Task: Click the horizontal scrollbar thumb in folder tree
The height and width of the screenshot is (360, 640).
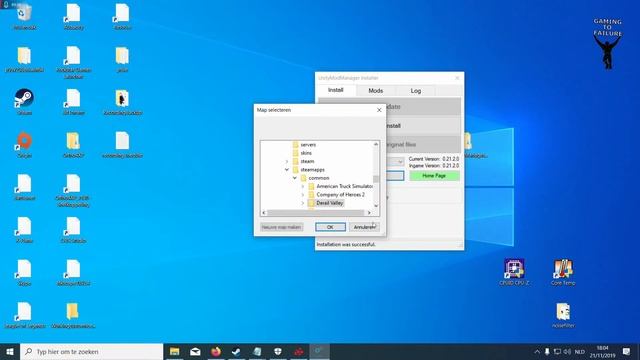Action: (x=316, y=213)
